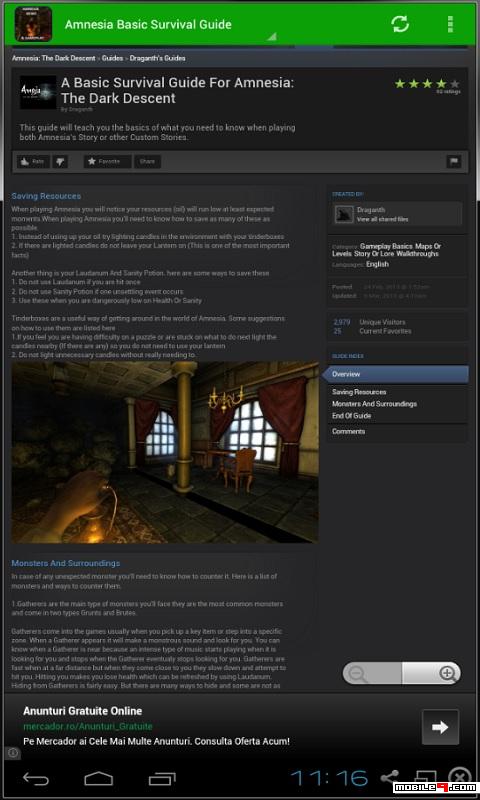Click the 2,979 Unique Visitors count
The height and width of the screenshot is (800, 480).
(369, 322)
